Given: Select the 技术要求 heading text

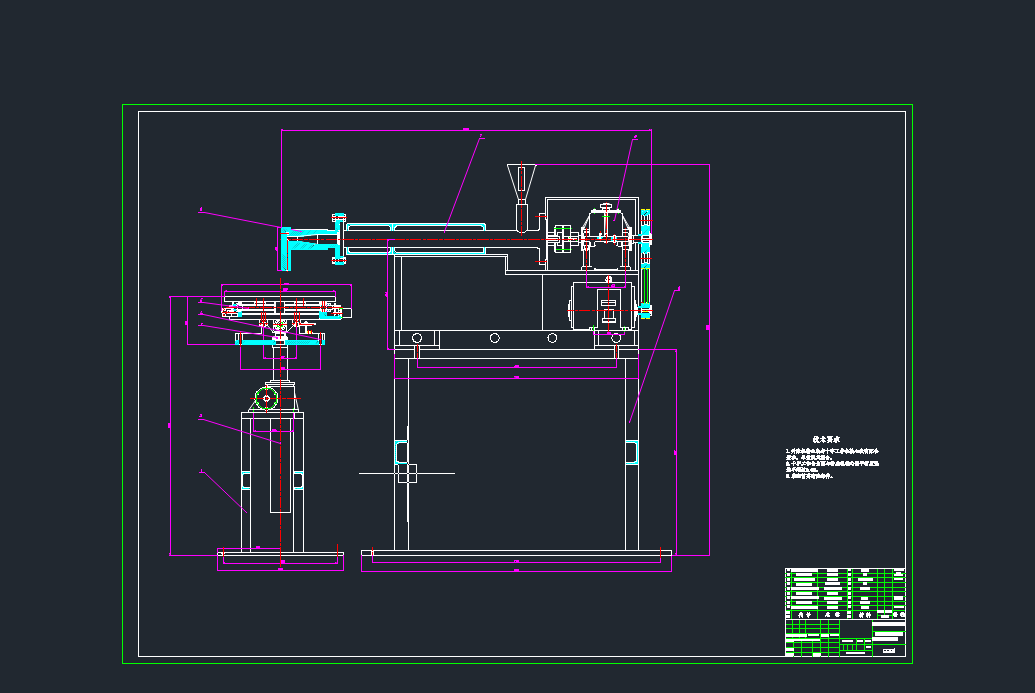Looking at the screenshot, I should point(826,440).
